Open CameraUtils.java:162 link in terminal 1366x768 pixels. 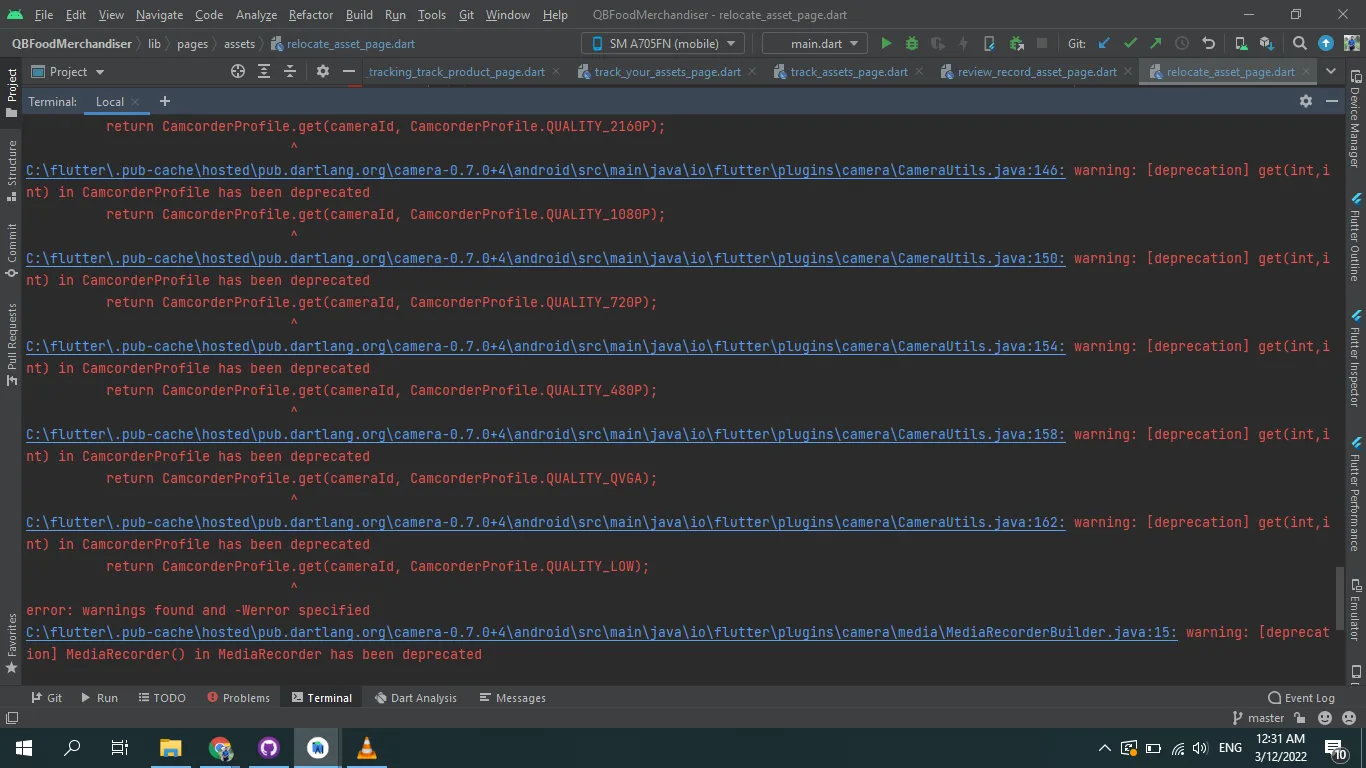pos(546,522)
